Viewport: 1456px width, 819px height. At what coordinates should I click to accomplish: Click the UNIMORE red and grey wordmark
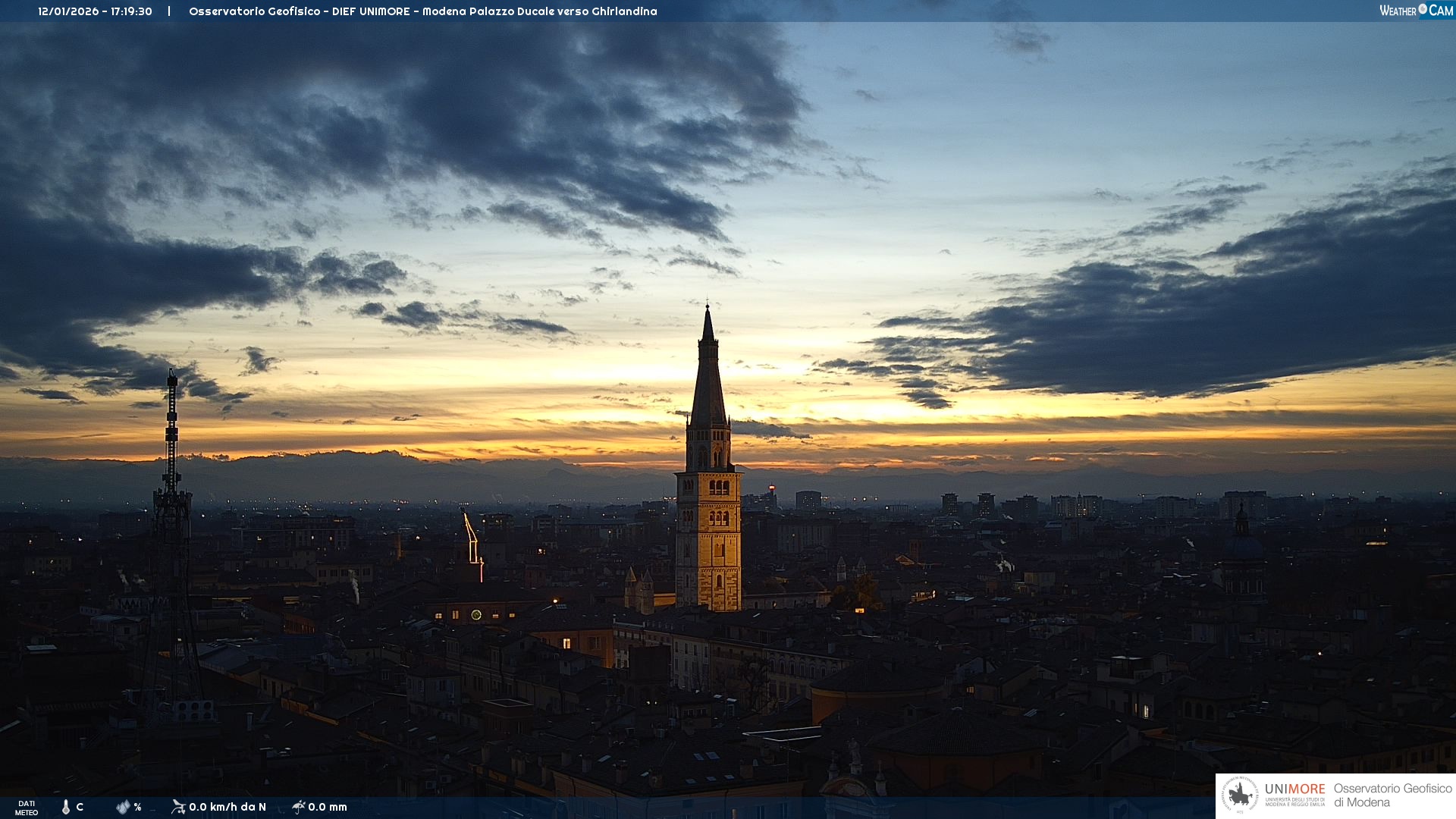1294,789
